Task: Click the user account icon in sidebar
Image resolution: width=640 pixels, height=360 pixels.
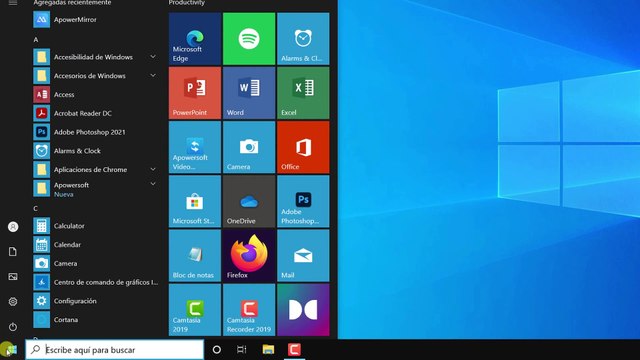Action: pyautogui.click(x=13, y=227)
